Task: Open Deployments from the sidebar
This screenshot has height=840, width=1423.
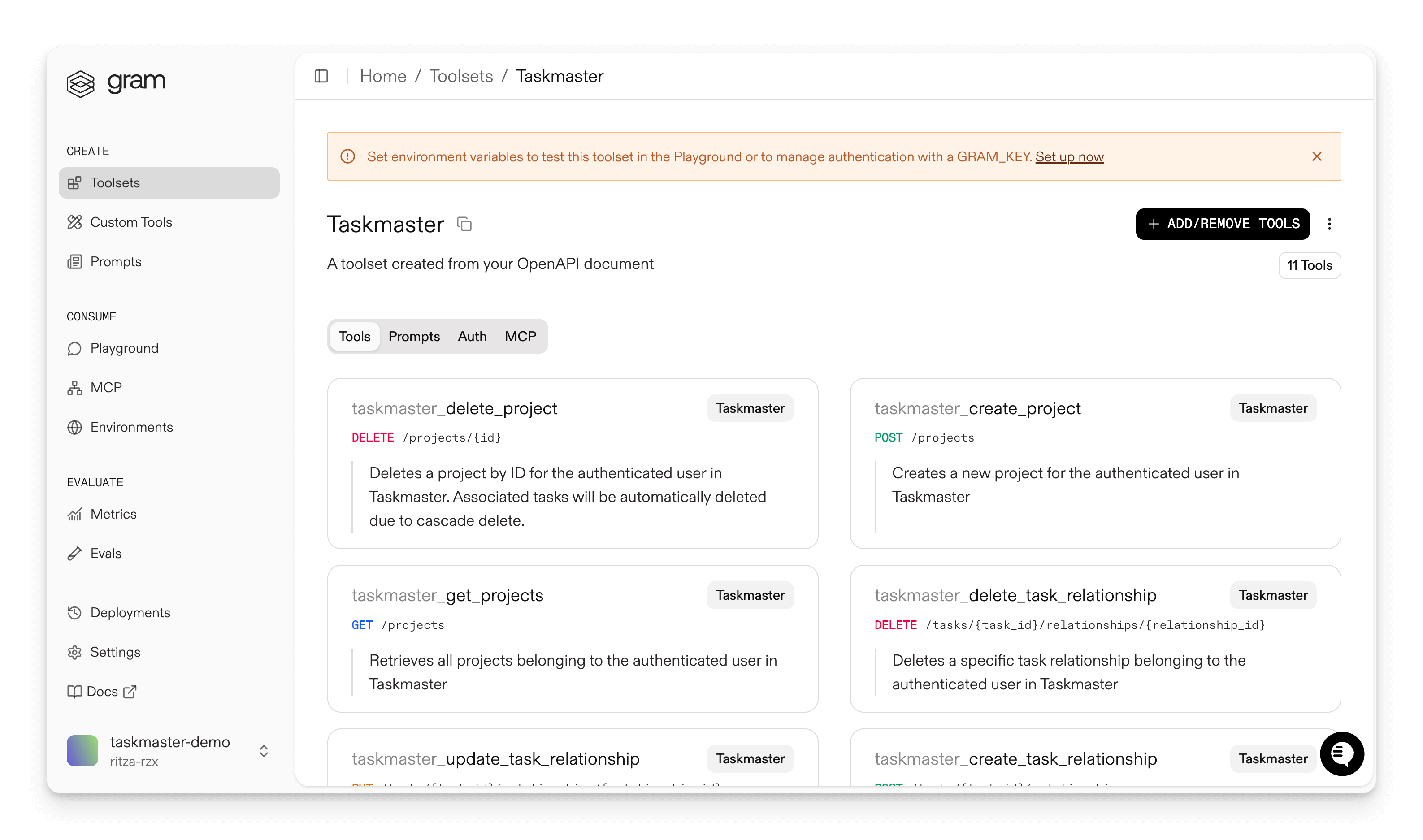Action: coord(130,612)
